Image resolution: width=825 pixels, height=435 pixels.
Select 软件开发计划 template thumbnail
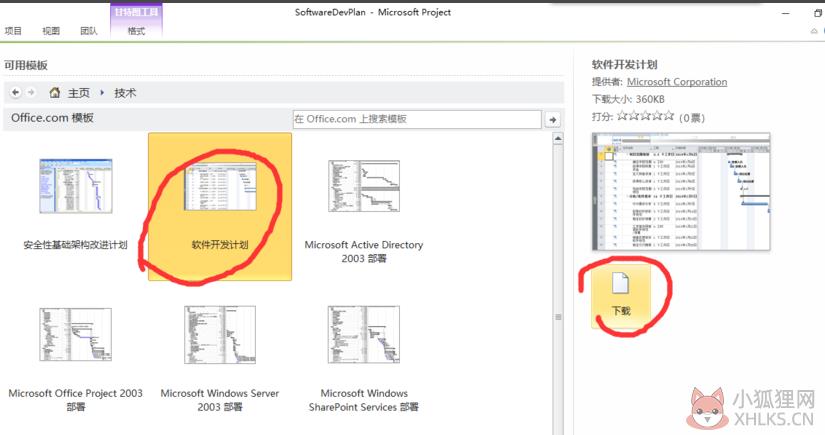coord(220,186)
